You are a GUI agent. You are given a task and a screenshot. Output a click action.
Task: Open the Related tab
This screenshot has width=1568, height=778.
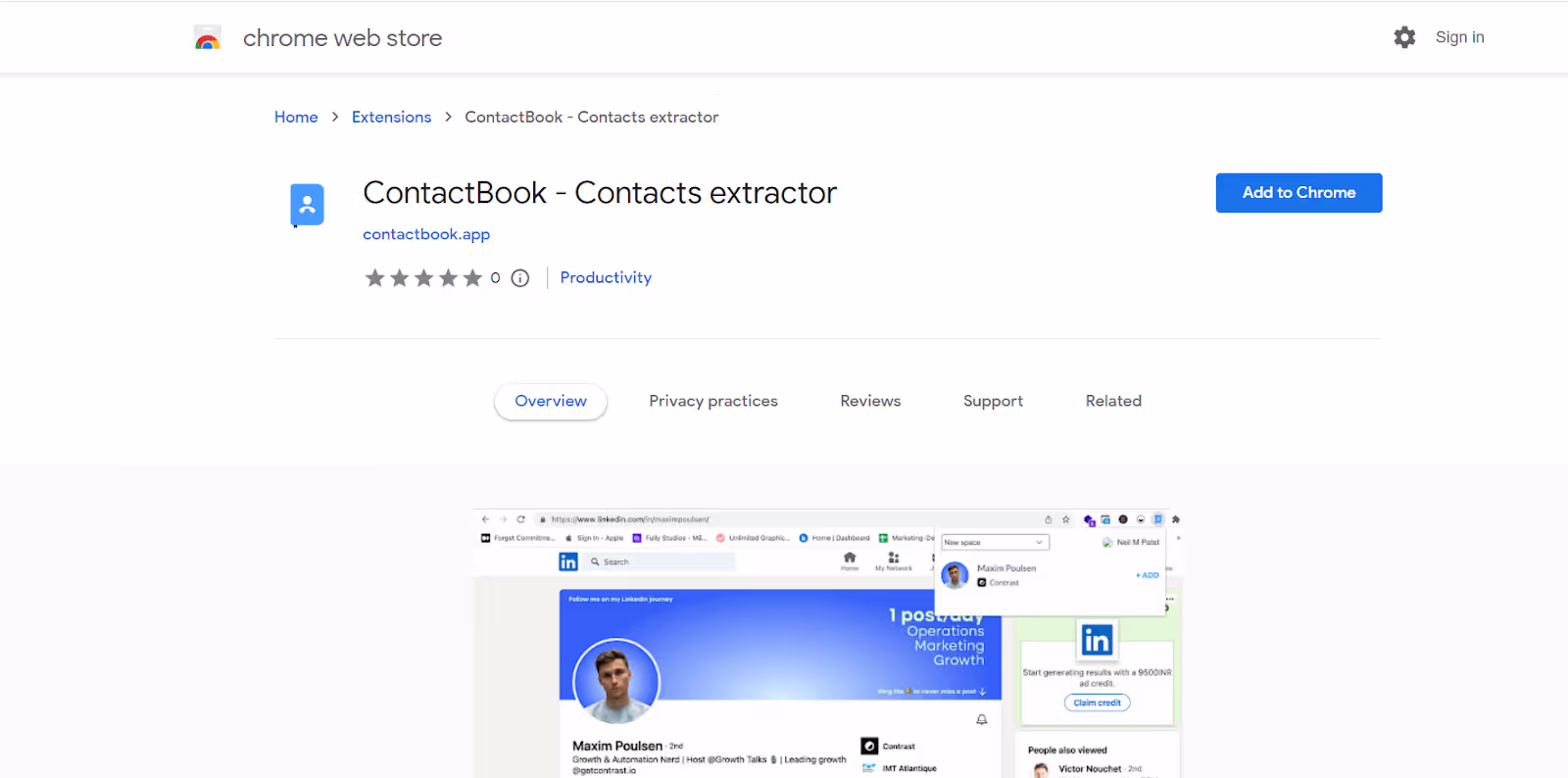point(1113,401)
